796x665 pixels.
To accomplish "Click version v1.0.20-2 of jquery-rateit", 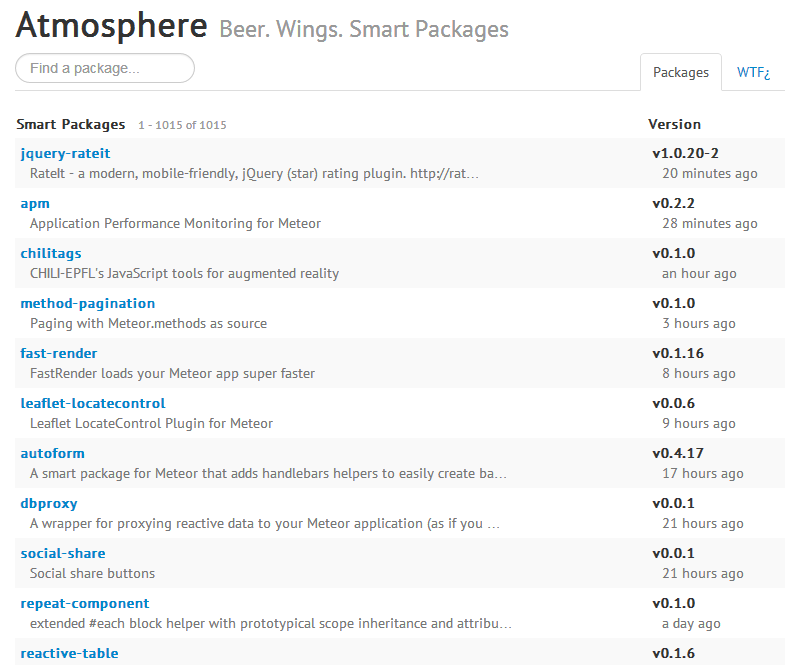I will click(685, 153).
